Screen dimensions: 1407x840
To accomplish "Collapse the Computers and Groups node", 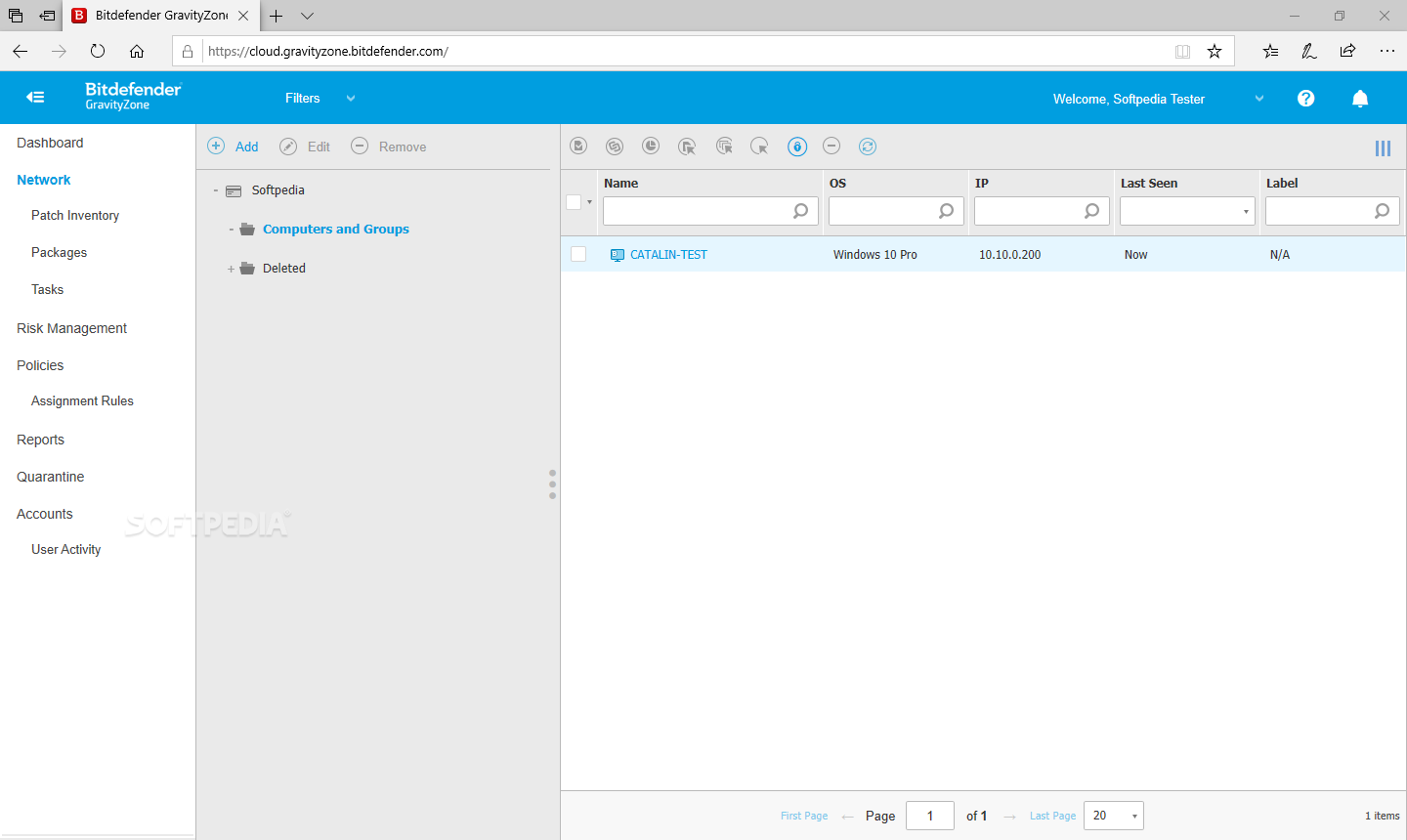I will point(232,230).
